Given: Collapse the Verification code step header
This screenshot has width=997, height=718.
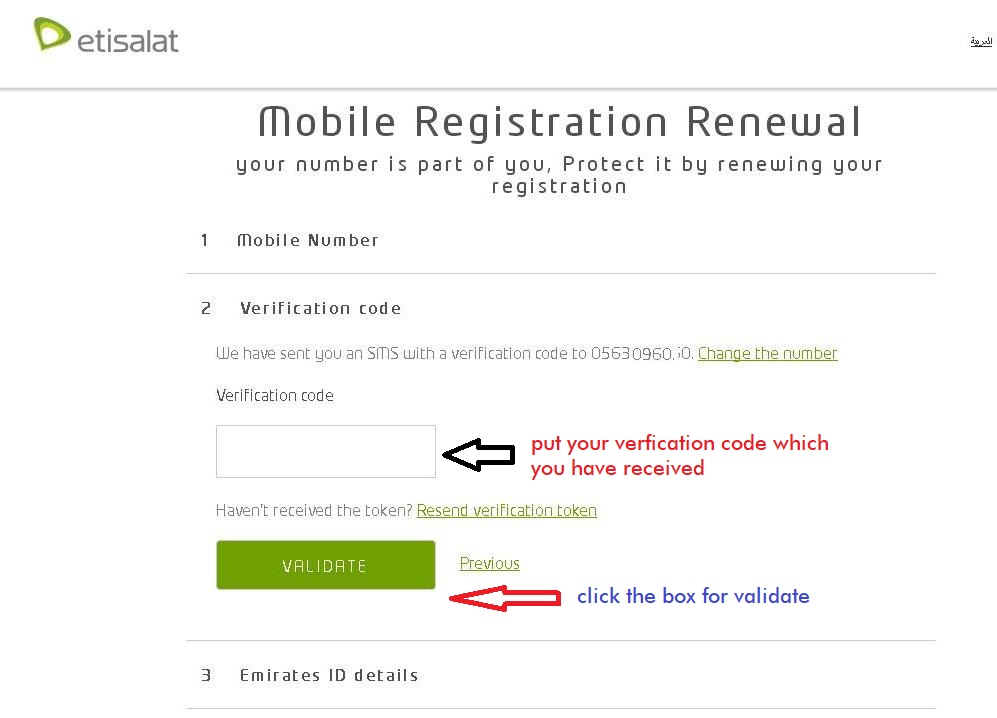Looking at the screenshot, I should (320, 308).
